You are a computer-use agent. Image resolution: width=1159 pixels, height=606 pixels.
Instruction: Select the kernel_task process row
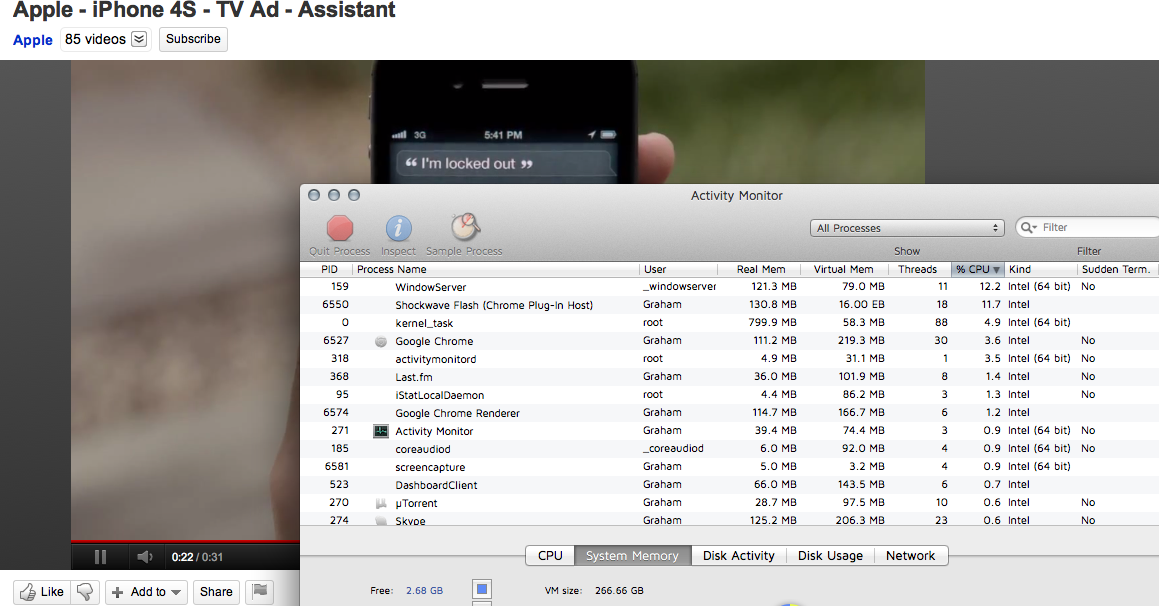pyautogui.click(x=730, y=323)
